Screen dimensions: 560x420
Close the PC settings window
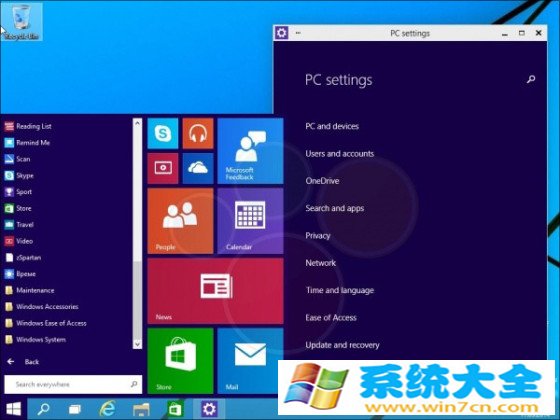[x=539, y=33]
